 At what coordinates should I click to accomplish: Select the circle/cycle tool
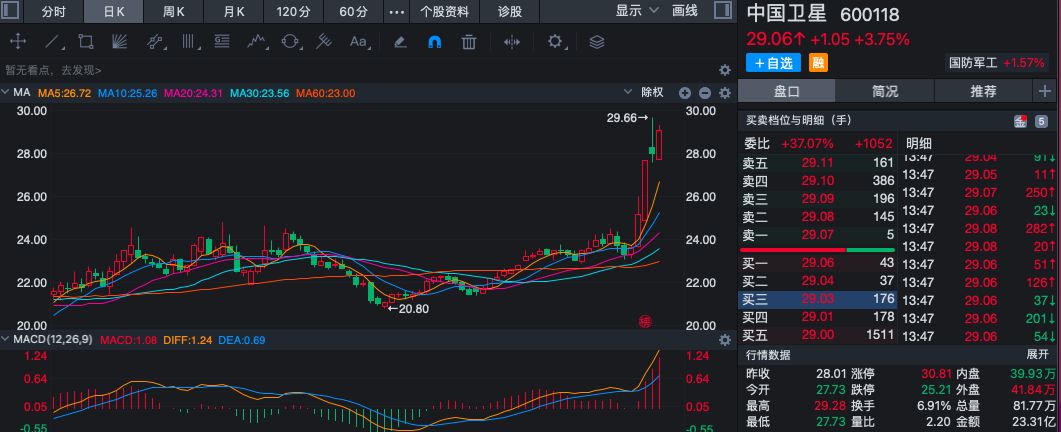click(x=290, y=42)
